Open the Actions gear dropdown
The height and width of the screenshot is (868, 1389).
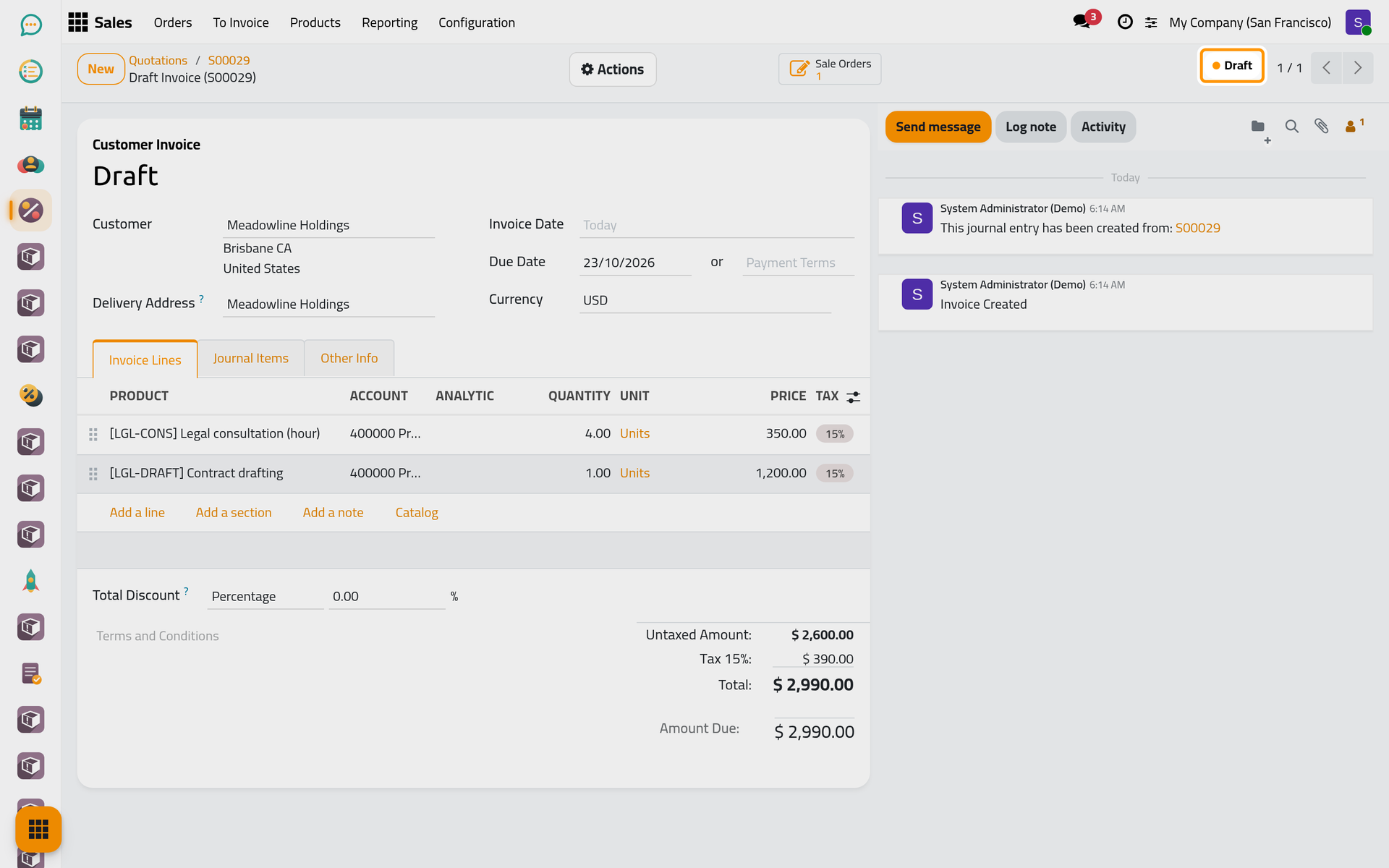coord(613,69)
